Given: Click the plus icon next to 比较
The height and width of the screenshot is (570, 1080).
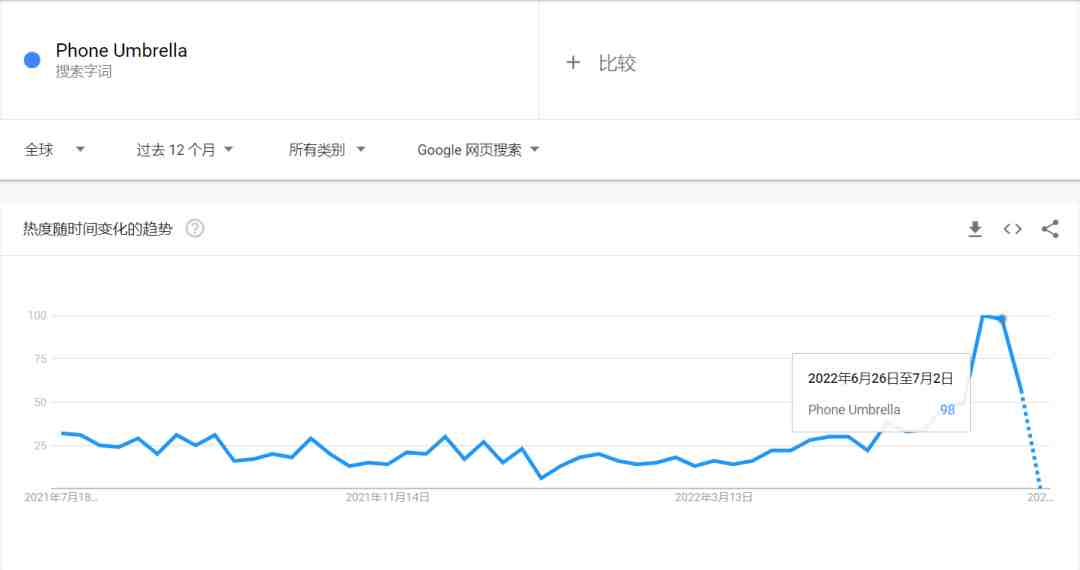Looking at the screenshot, I should coord(572,63).
